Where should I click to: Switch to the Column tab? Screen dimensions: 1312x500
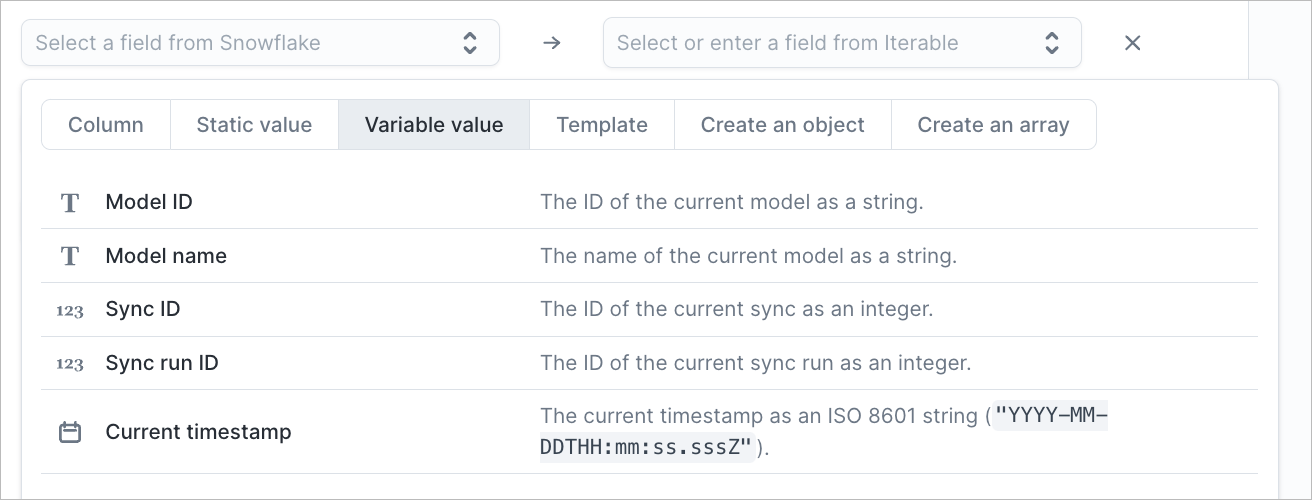click(x=106, y=125)
